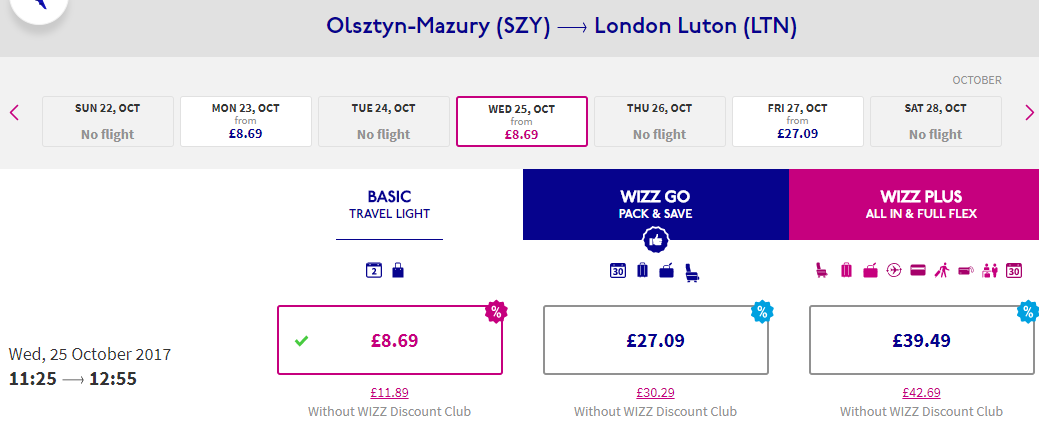Select the £27.09 WIZZ GO fare
The image size is (1039, 426).
point(655,341)
